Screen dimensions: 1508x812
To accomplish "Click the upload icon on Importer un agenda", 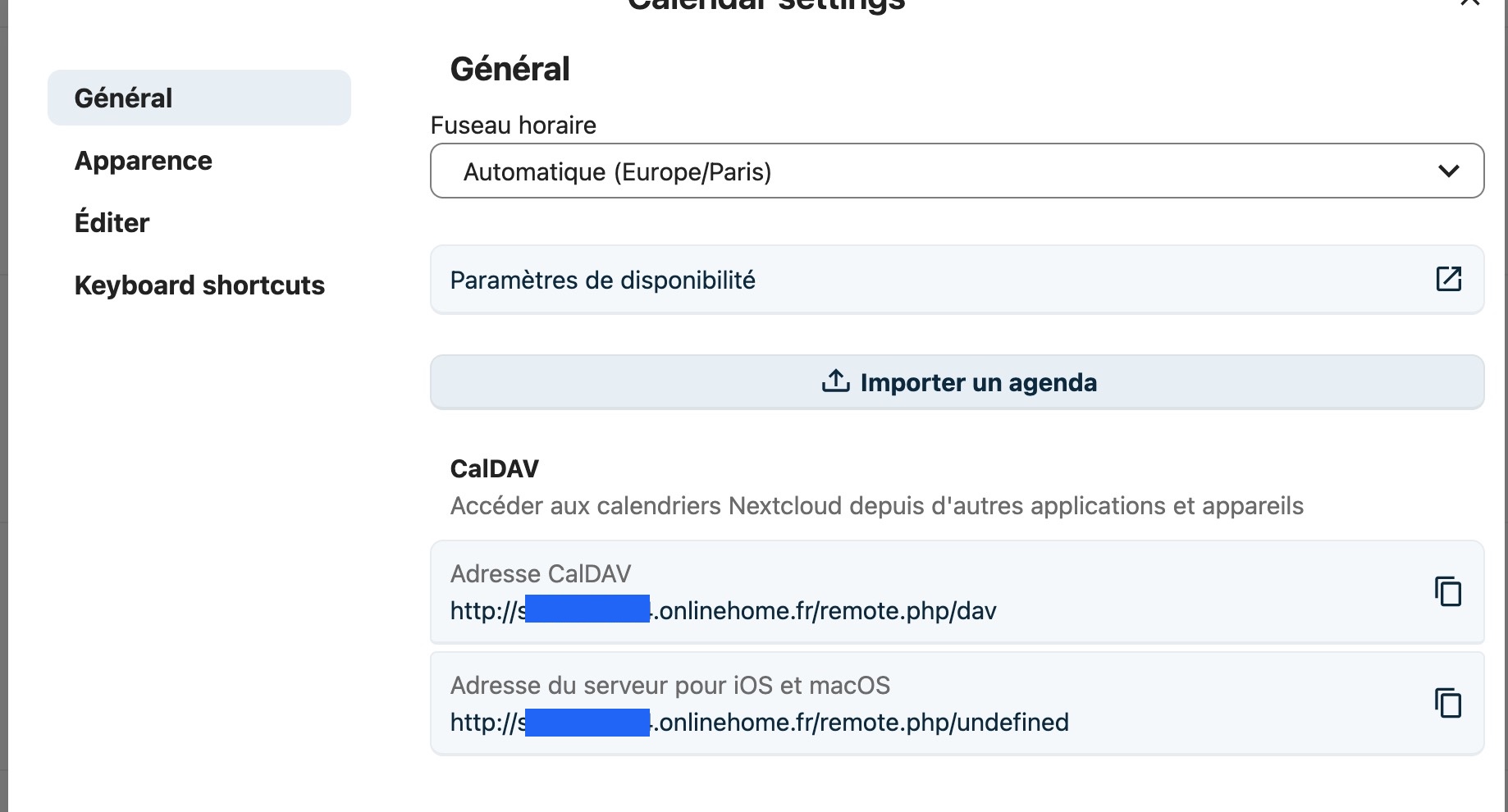I will (835, 381).
